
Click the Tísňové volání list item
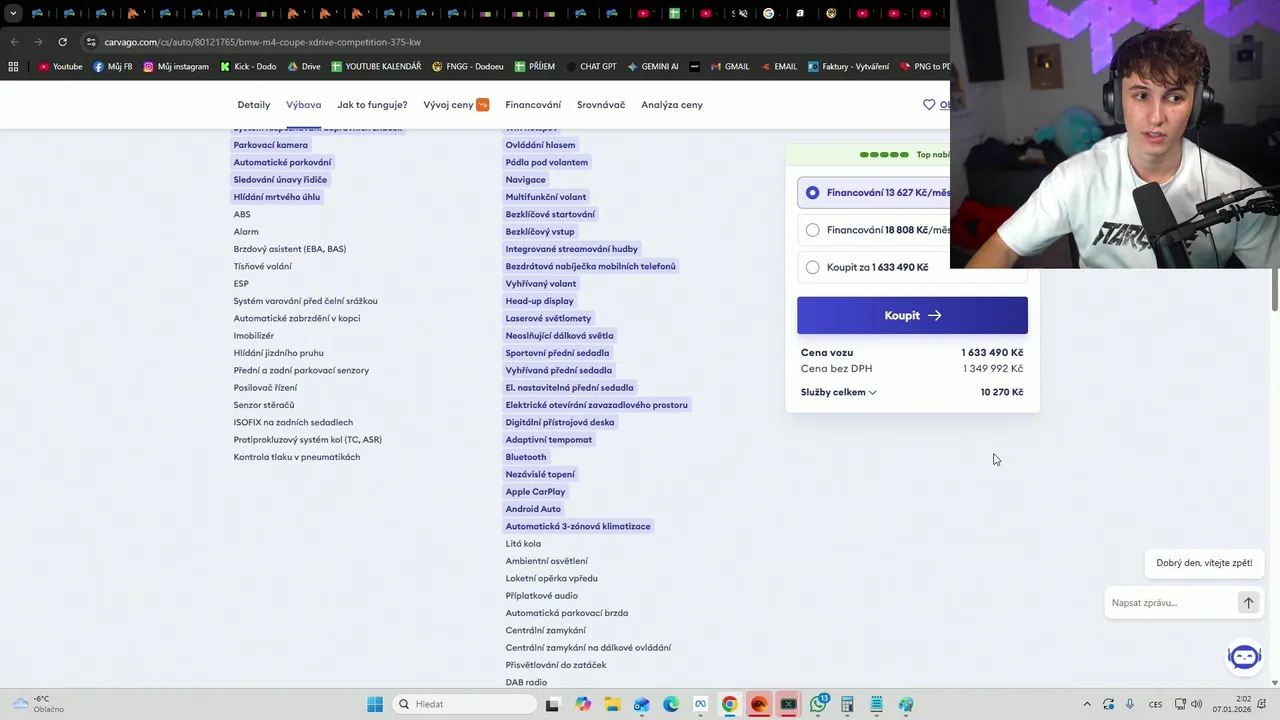(263, 266)
